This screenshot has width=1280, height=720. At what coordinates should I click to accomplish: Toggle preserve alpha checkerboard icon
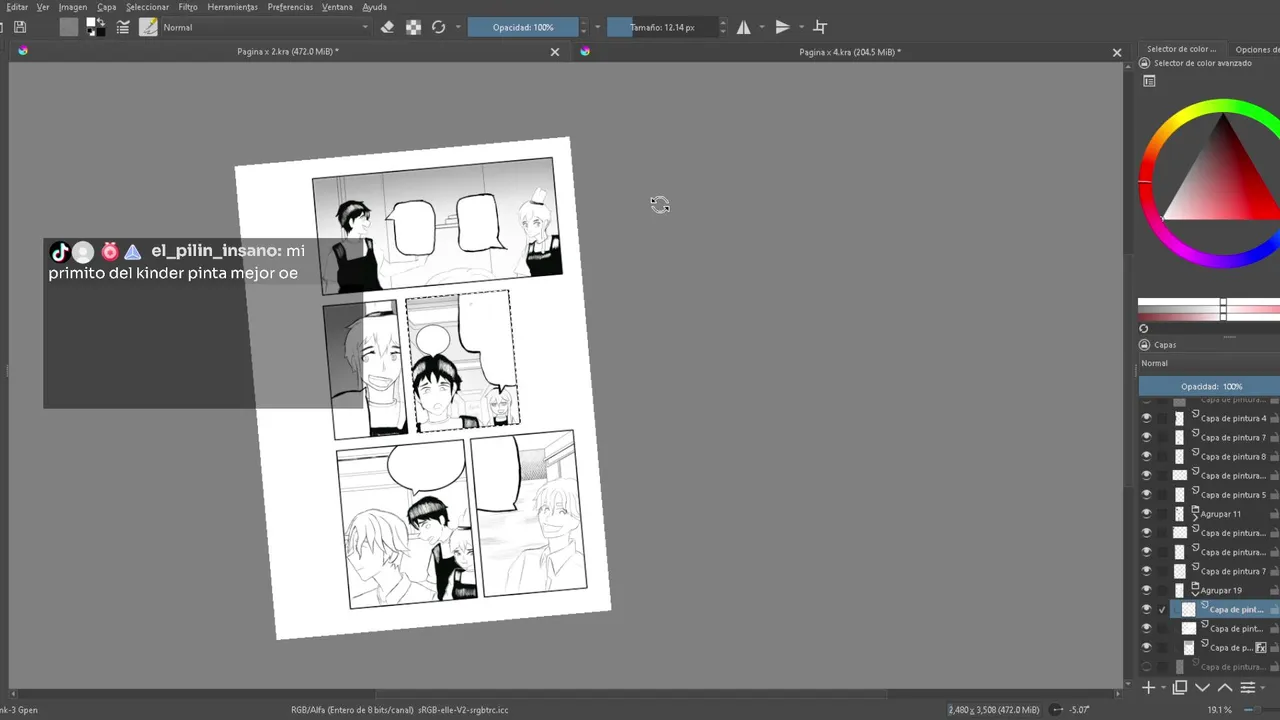tap(413, 27)
